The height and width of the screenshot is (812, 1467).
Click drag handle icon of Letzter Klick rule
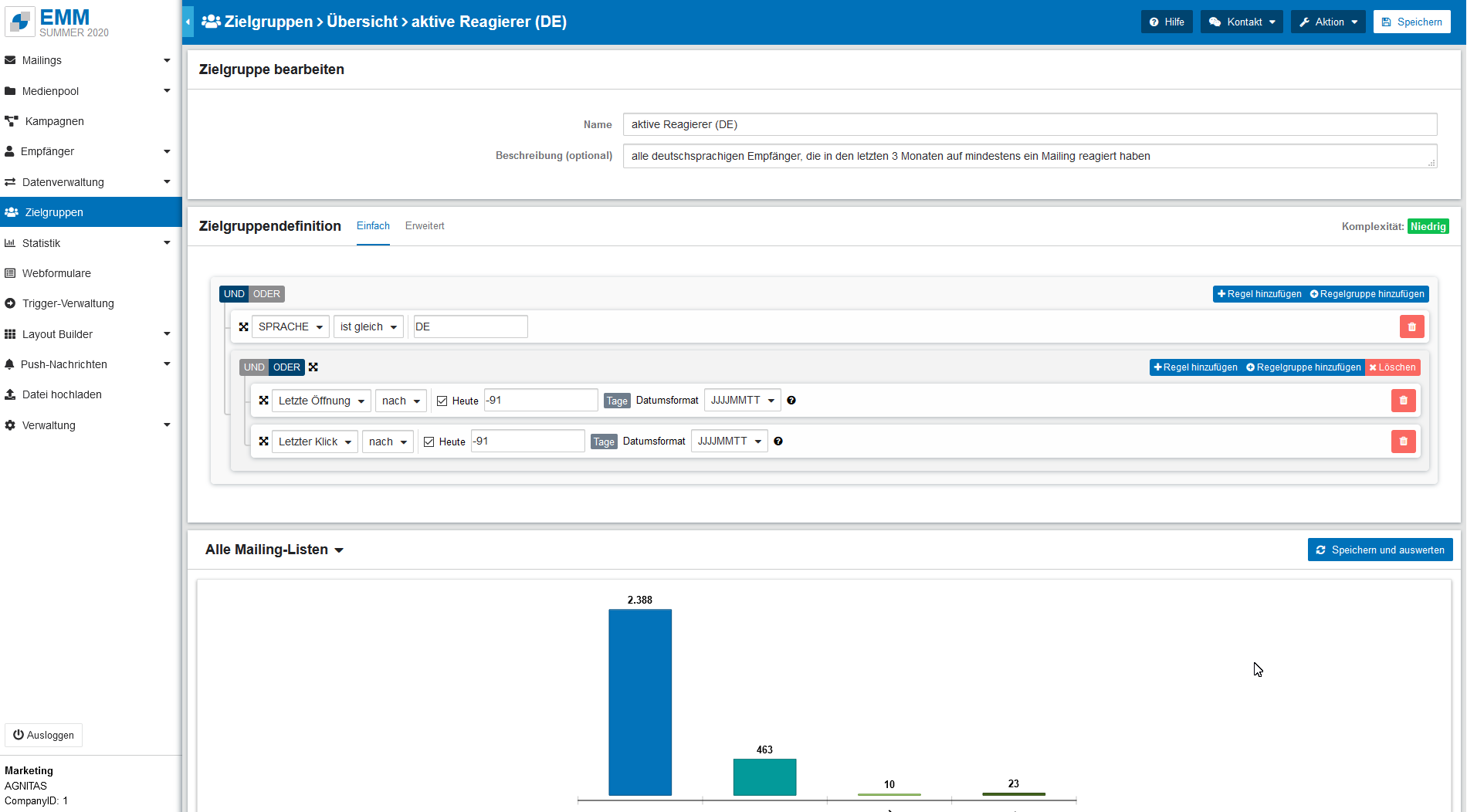[x=264, y=442]
